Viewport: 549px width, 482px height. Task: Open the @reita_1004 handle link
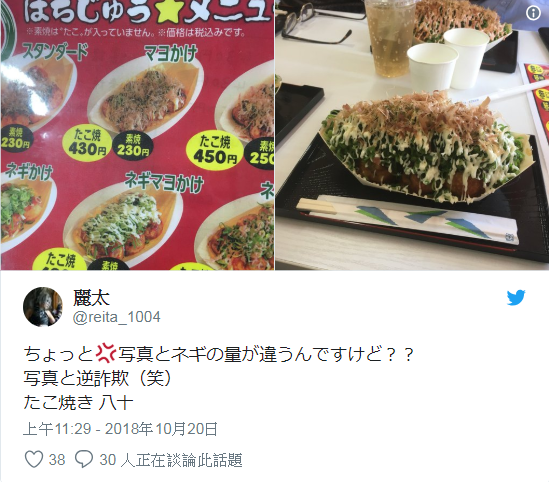coord(117,317)
